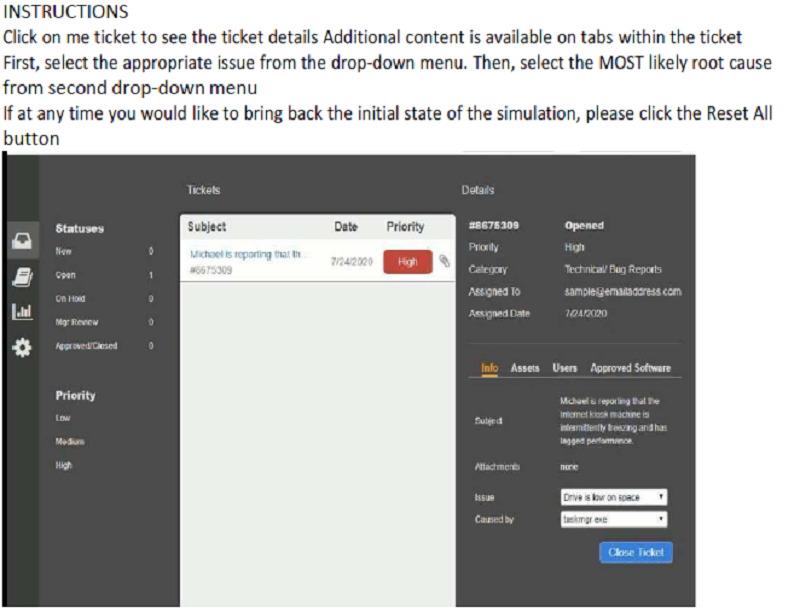Expand the Issue drop-down menu
The image size is (800, 612).
tap(614, 497)
